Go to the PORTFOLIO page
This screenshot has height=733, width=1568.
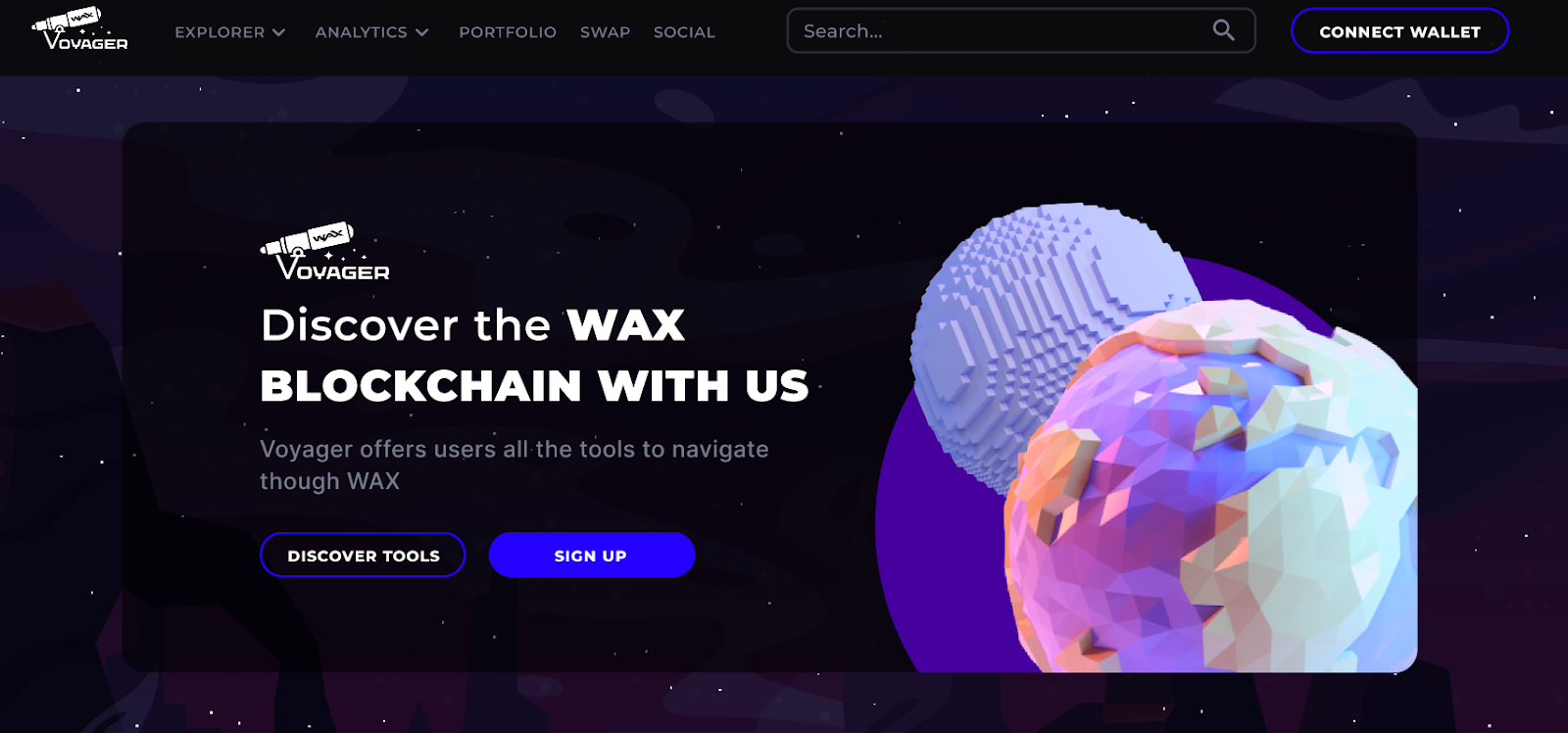click(x=508, y=32)
